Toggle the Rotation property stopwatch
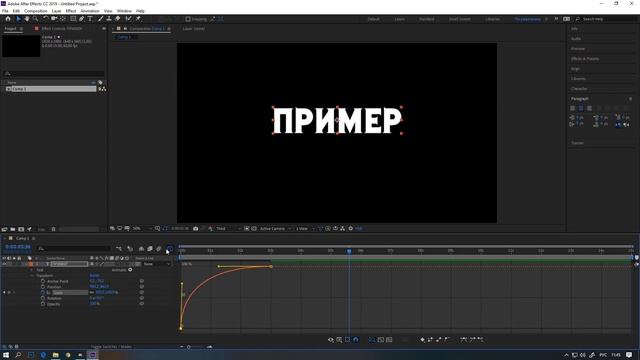Viewport: 640px width, 360px height. pos(43,298)
